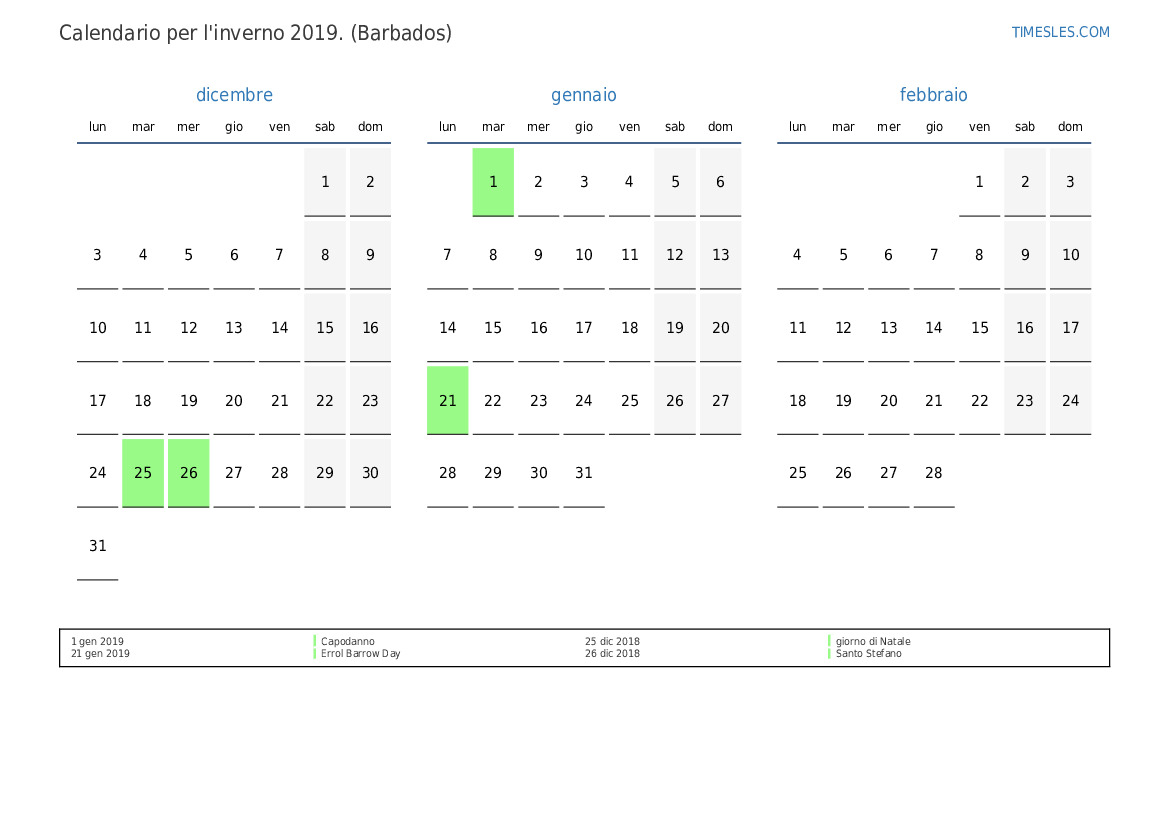Open the febbraio month heading
This screenshot has width=1169, height=827.
(x=933, y=95)
